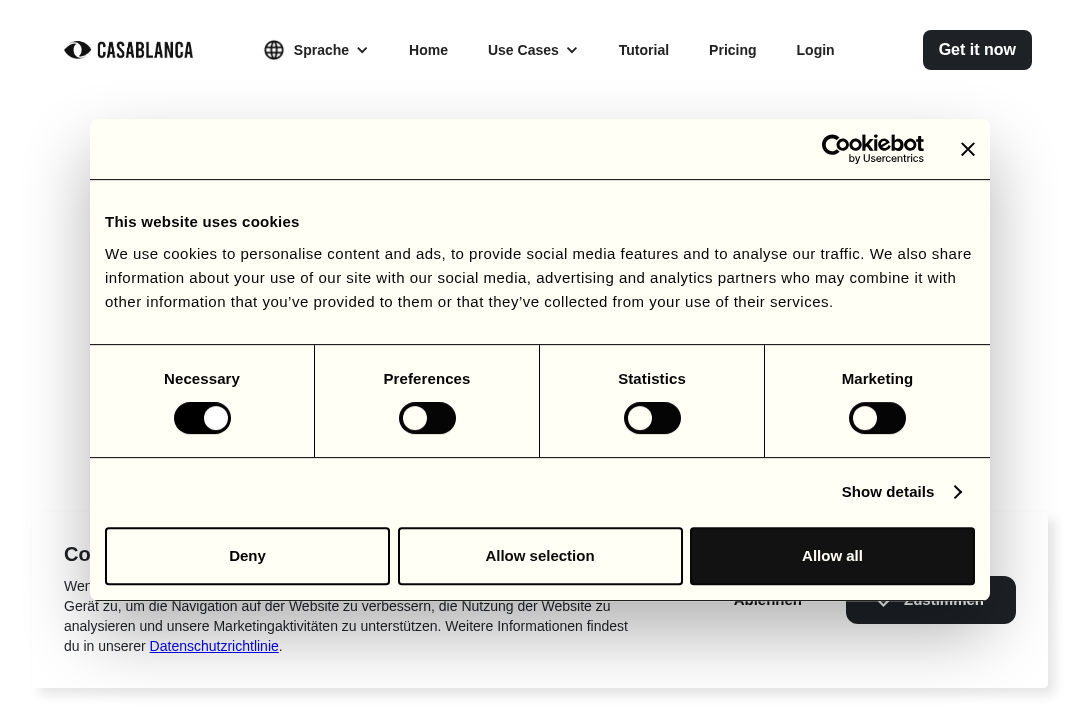Open the Pricing page
This screenshot has width=1080, height=720.
point(732,50)
